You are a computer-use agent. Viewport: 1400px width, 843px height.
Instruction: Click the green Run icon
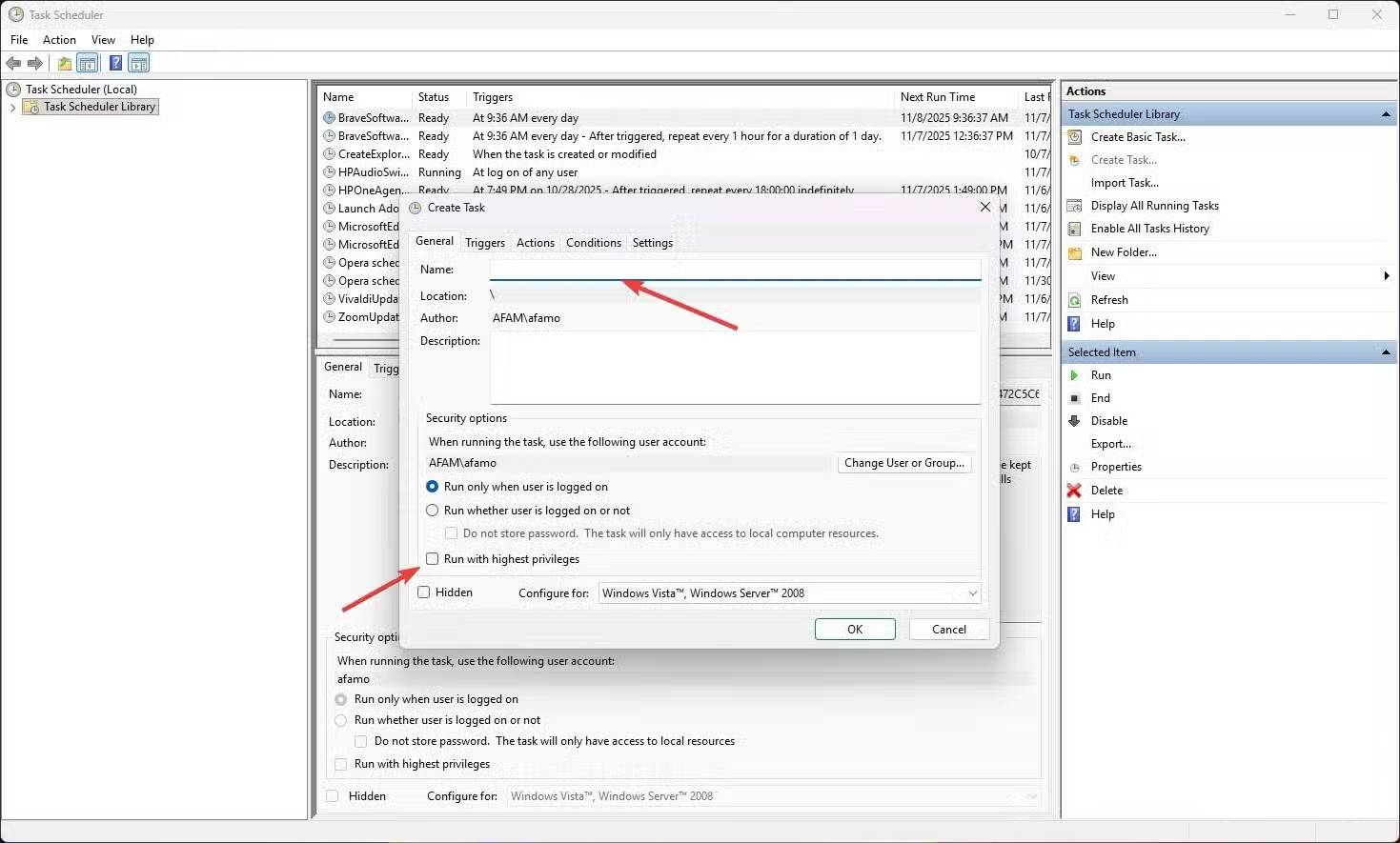(x=1074, y=375)
